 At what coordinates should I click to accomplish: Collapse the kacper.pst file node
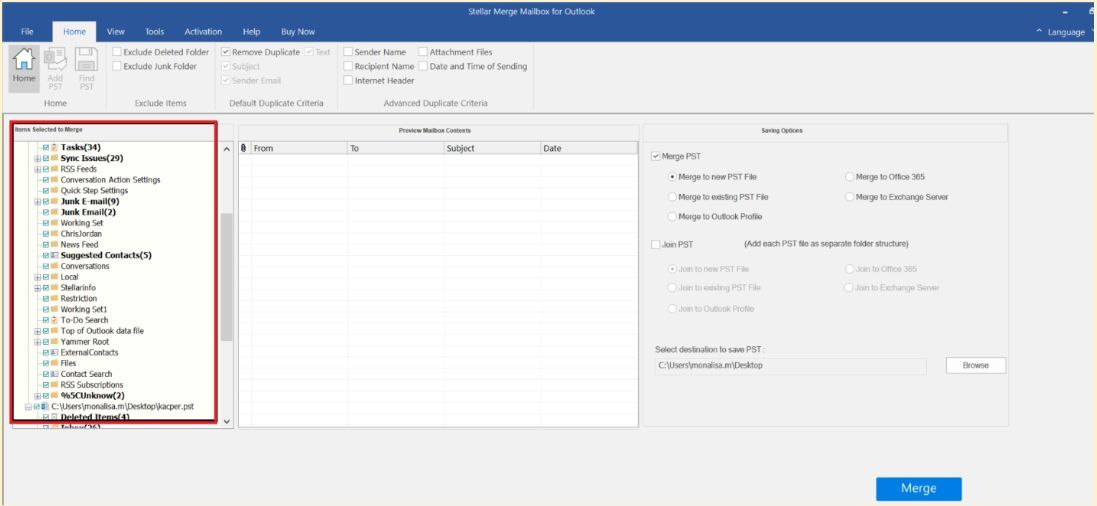(29, 407)
